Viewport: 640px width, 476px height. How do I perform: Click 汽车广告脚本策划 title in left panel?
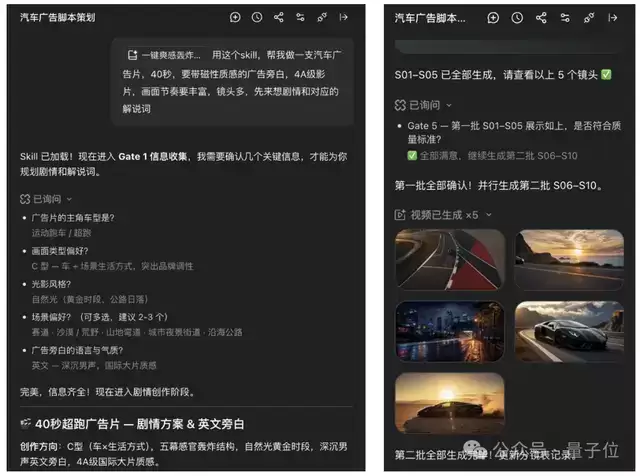point(58,18)
